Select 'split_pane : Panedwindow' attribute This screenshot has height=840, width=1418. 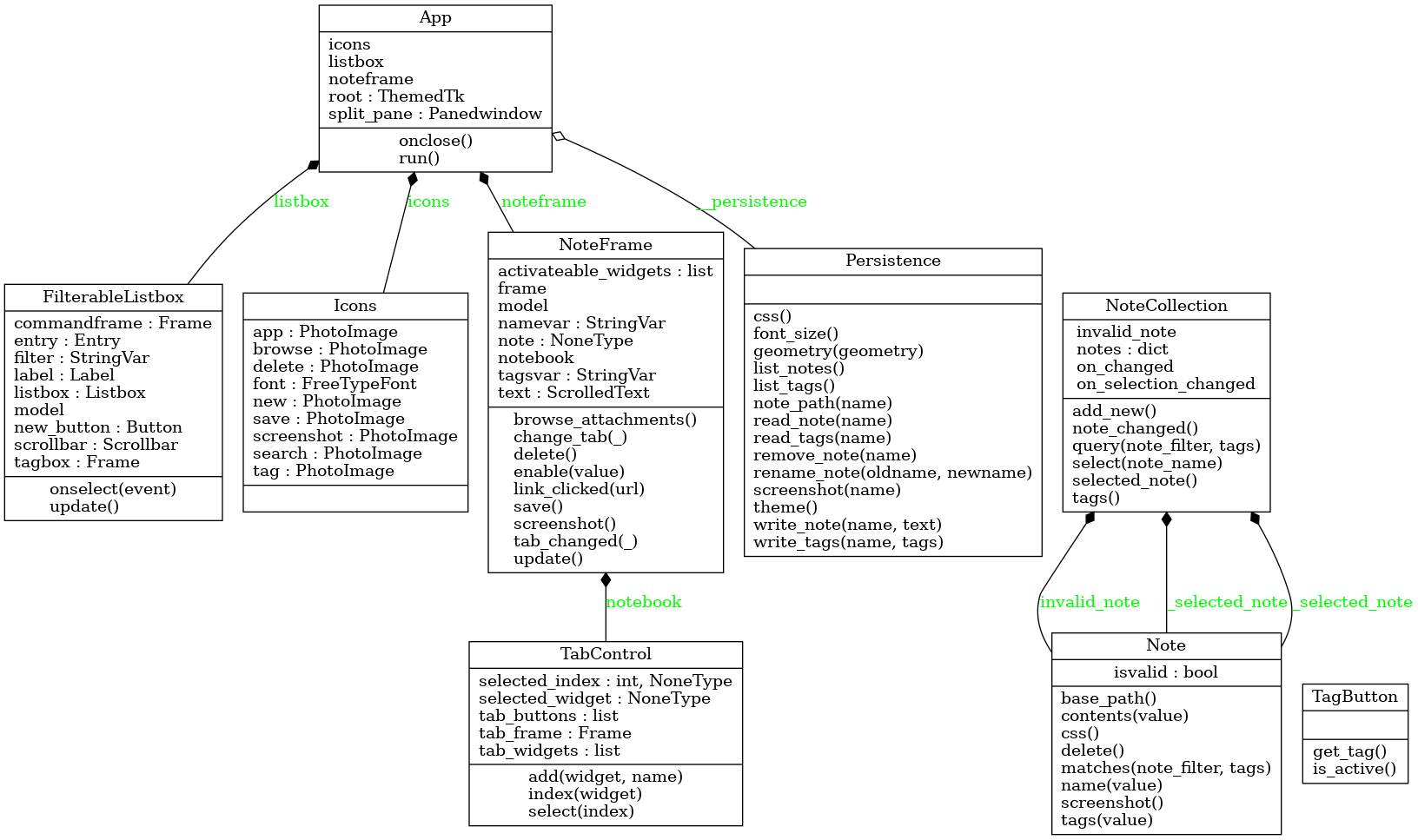coord(435,114)
